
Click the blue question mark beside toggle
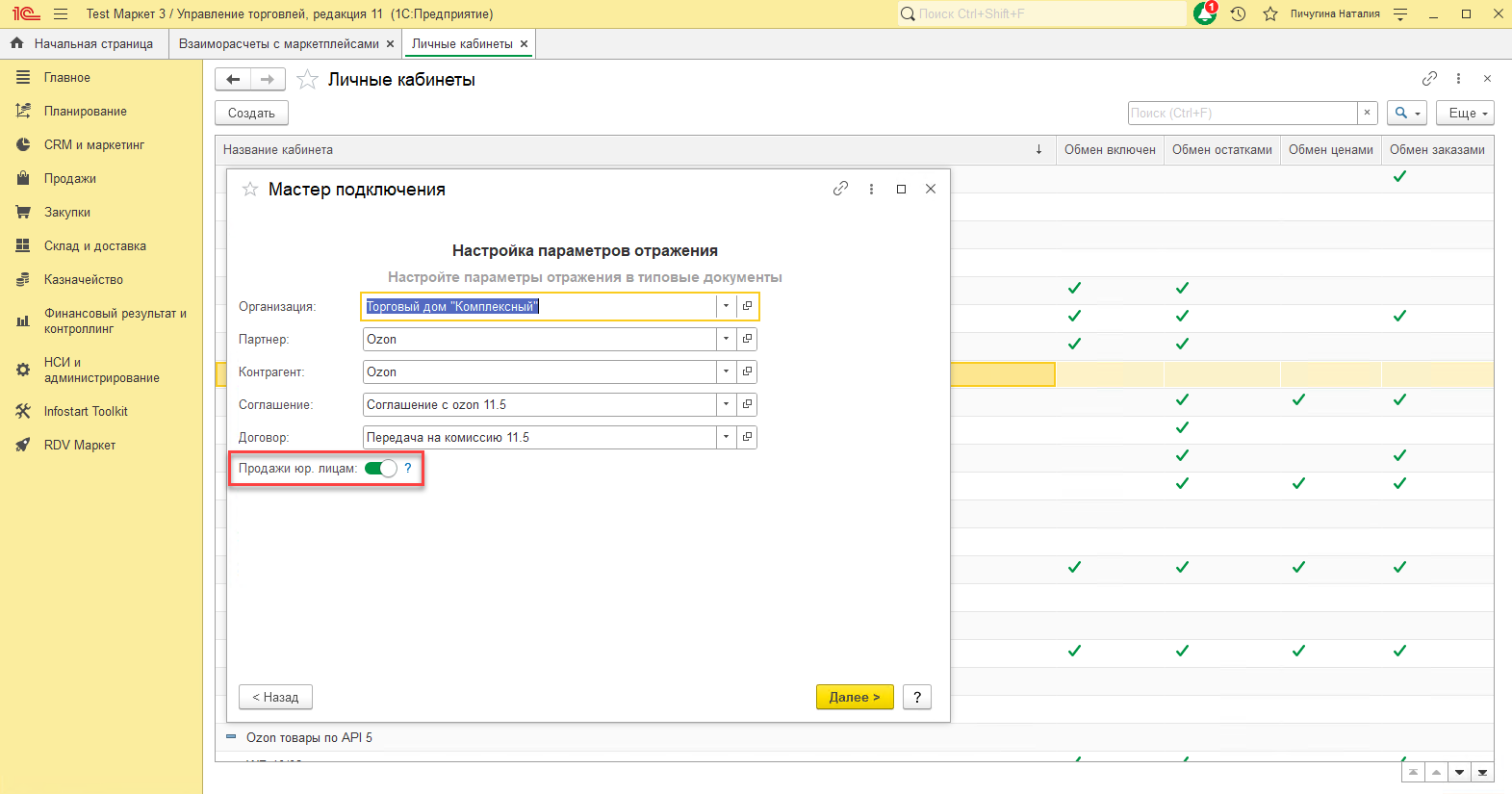(x=408, y=468)
